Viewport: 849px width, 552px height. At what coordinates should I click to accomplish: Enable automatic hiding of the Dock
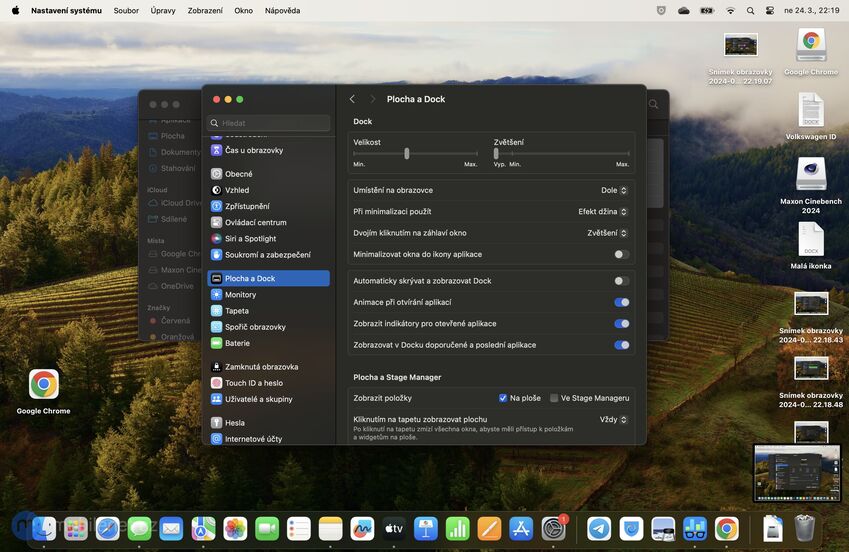click(x=621, y=281)
